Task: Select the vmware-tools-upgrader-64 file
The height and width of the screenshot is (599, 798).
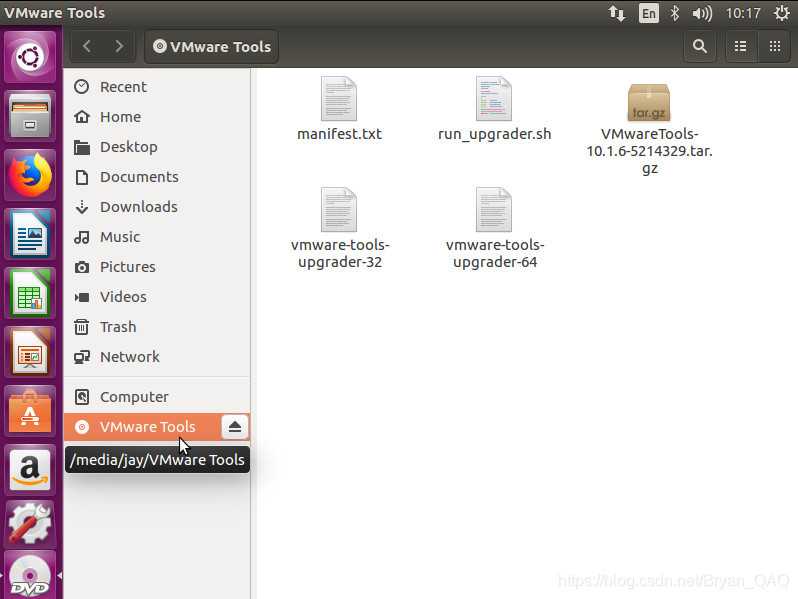Action: [495, 229]
